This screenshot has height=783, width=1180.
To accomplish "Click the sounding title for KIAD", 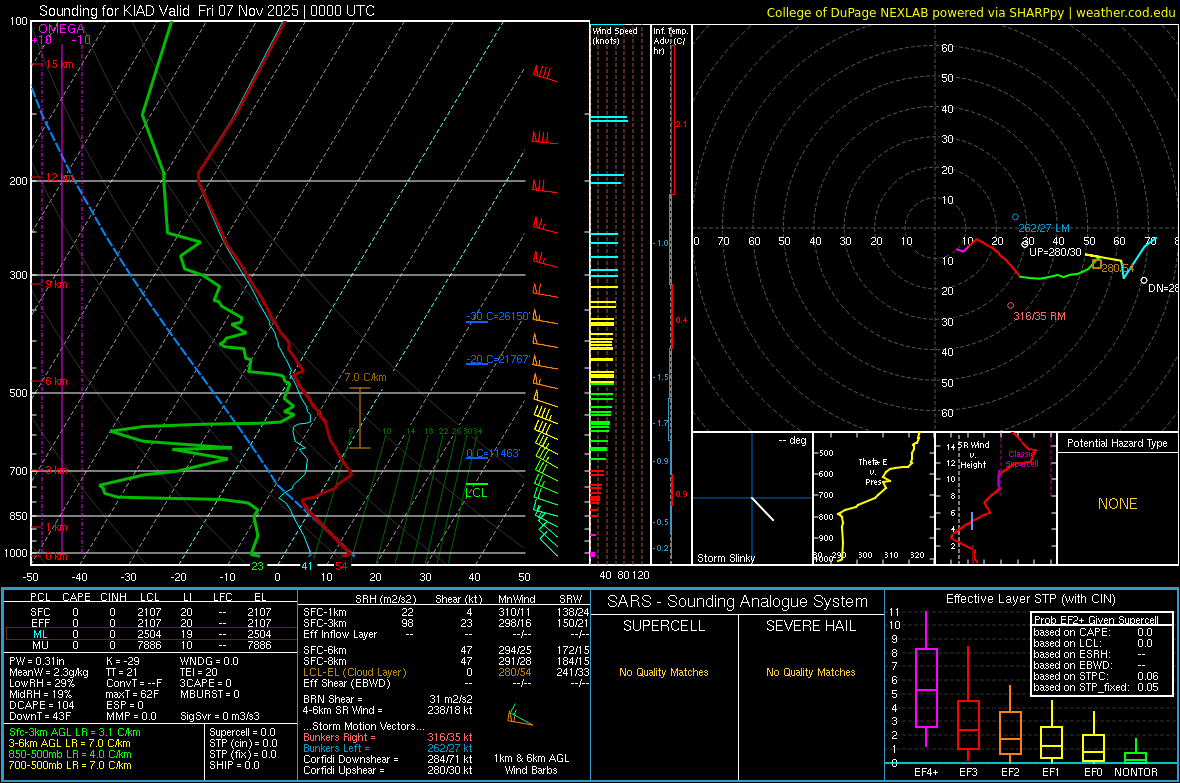I will click(206, 11).
